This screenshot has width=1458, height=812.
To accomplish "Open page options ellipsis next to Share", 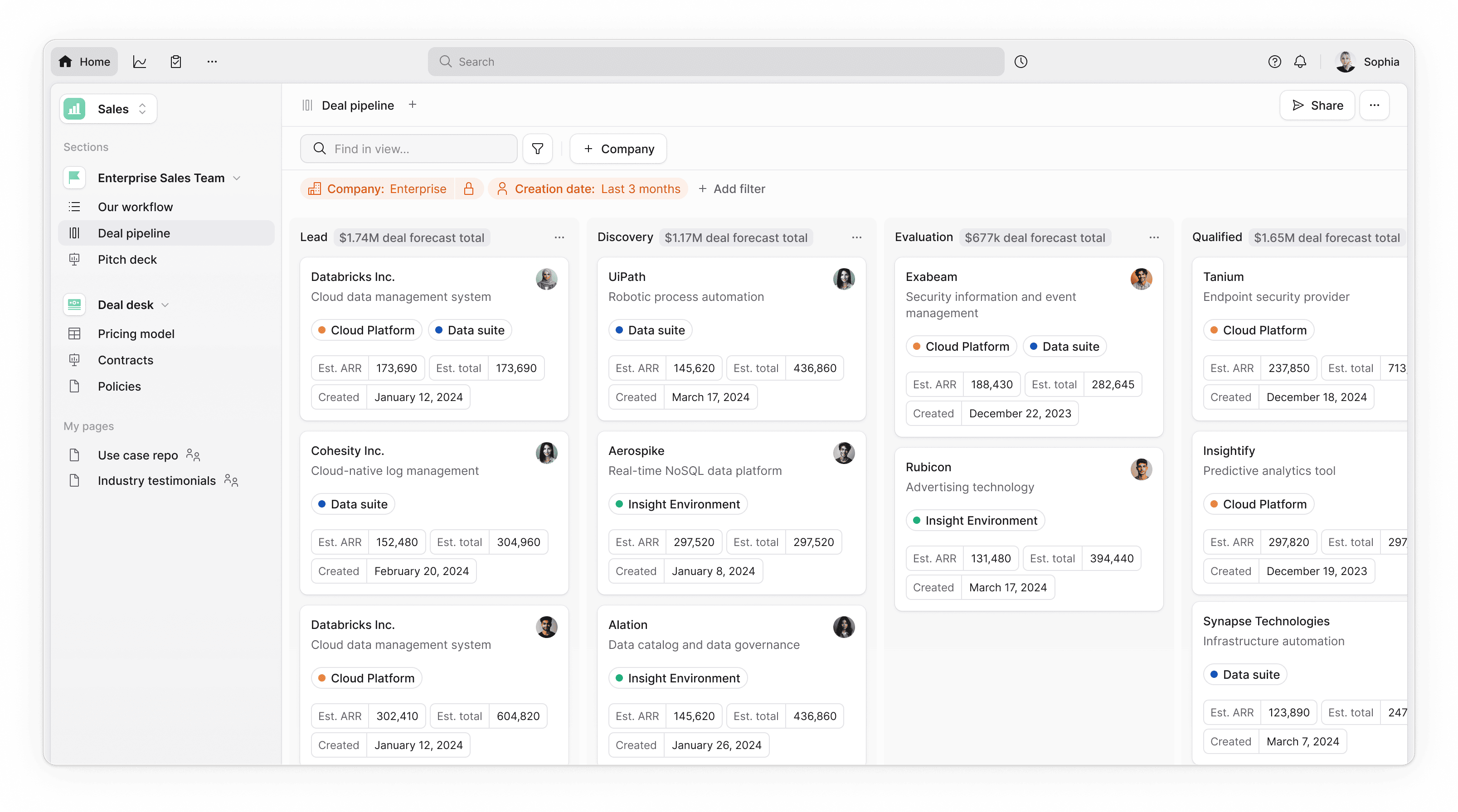I will tap(1374, 105).
